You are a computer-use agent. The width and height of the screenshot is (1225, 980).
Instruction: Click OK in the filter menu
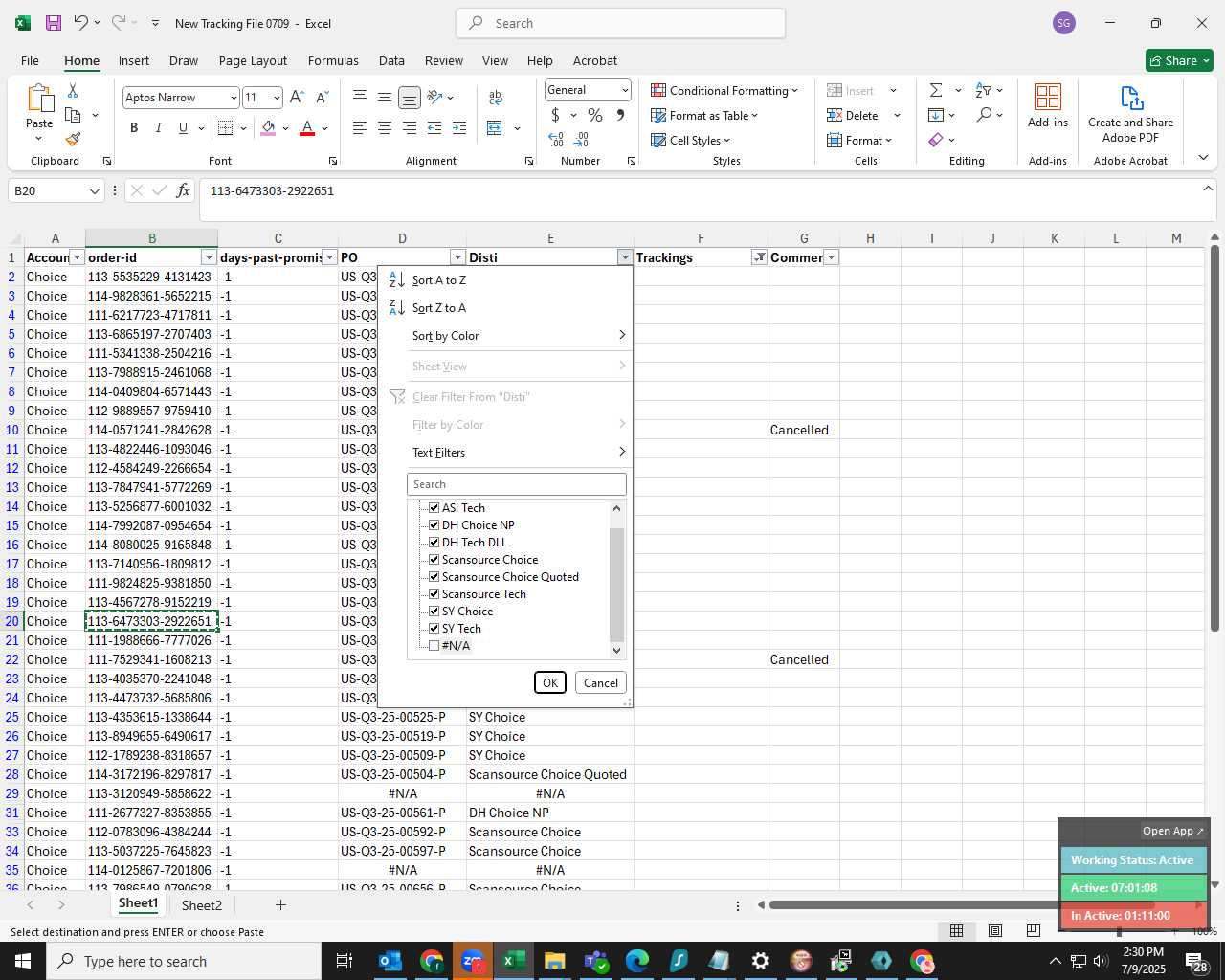click(x=550, y=682)
